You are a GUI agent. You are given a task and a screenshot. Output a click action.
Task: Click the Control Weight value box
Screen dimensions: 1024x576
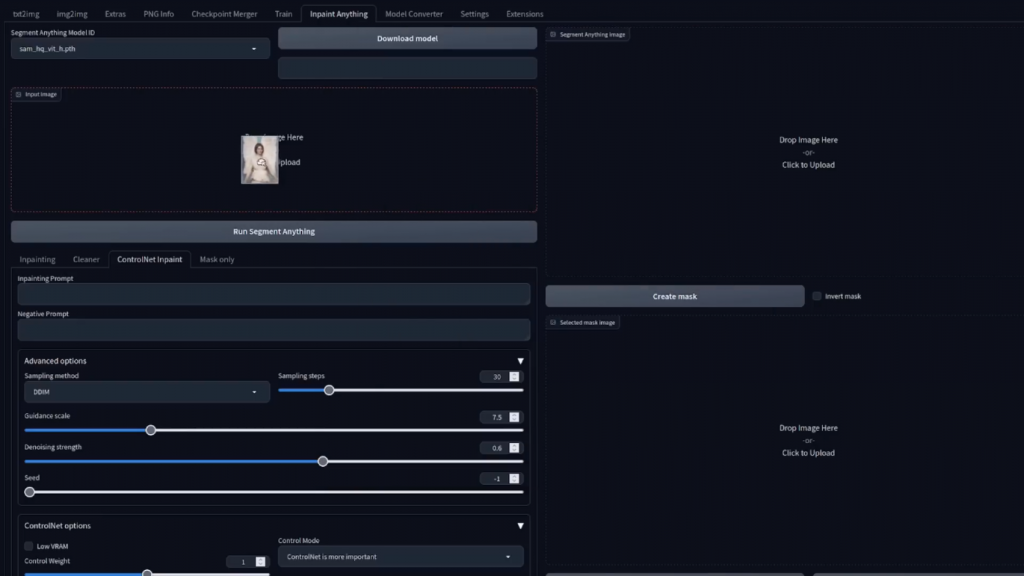[241, 562]
